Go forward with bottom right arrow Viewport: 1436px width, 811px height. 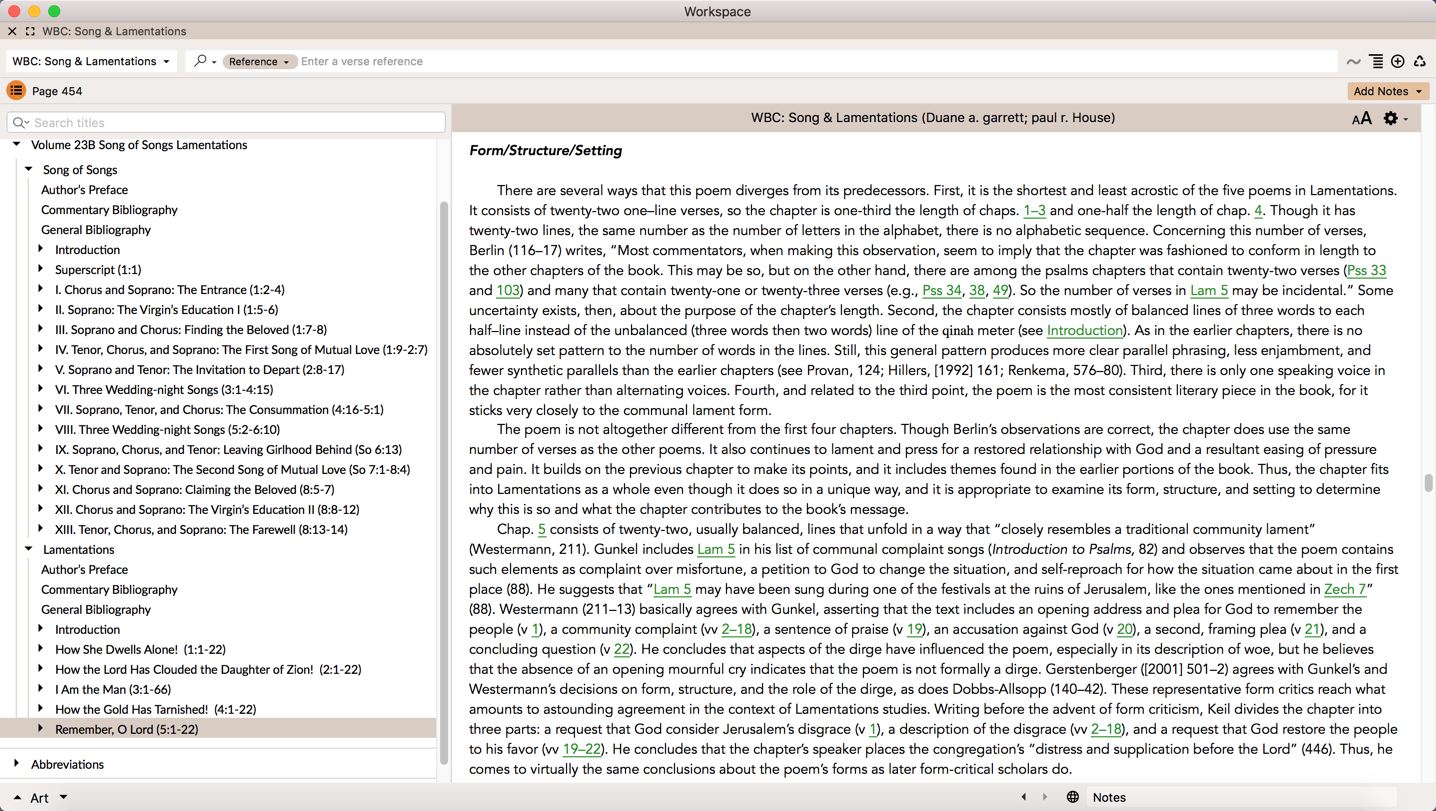pyautogui.click(x=1045, y=797)
